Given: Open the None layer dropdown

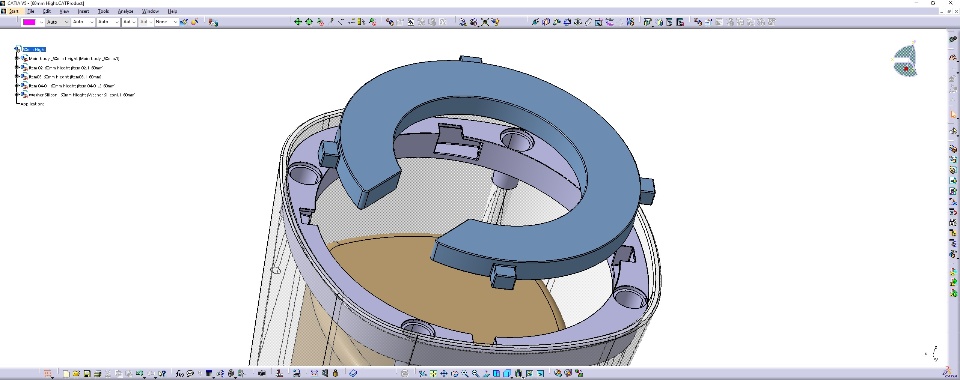Looking at the screenshot, I should [x=166, y=21].
